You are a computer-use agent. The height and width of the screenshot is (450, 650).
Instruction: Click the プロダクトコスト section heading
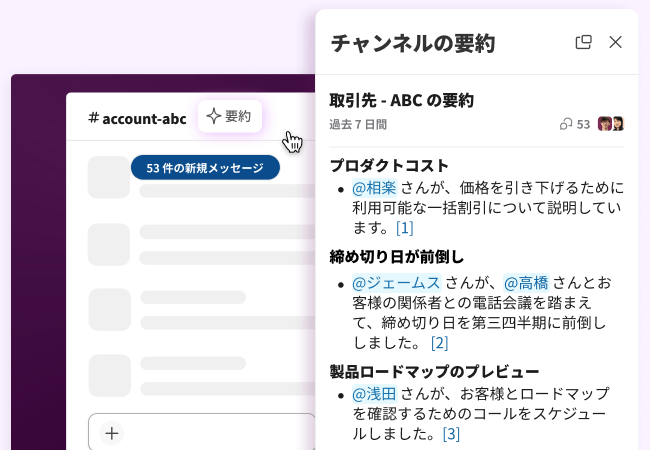[x=389, y=165]
